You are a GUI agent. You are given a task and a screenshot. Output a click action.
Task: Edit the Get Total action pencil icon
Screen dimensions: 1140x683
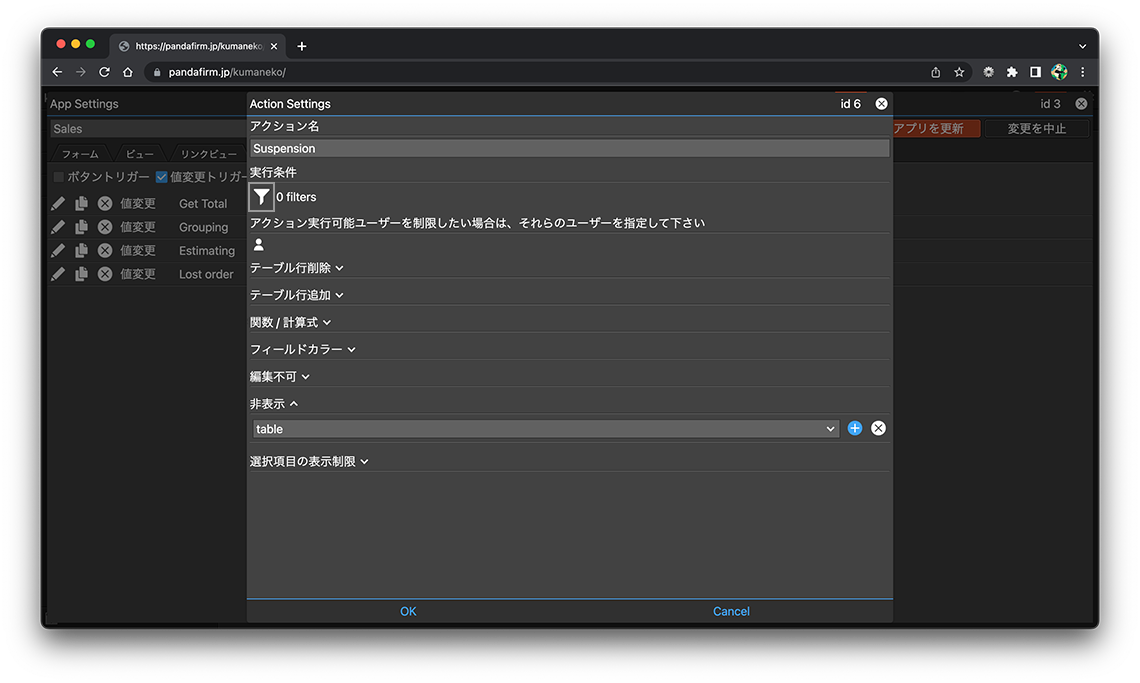pyautogui.click(x=58, y=203)
